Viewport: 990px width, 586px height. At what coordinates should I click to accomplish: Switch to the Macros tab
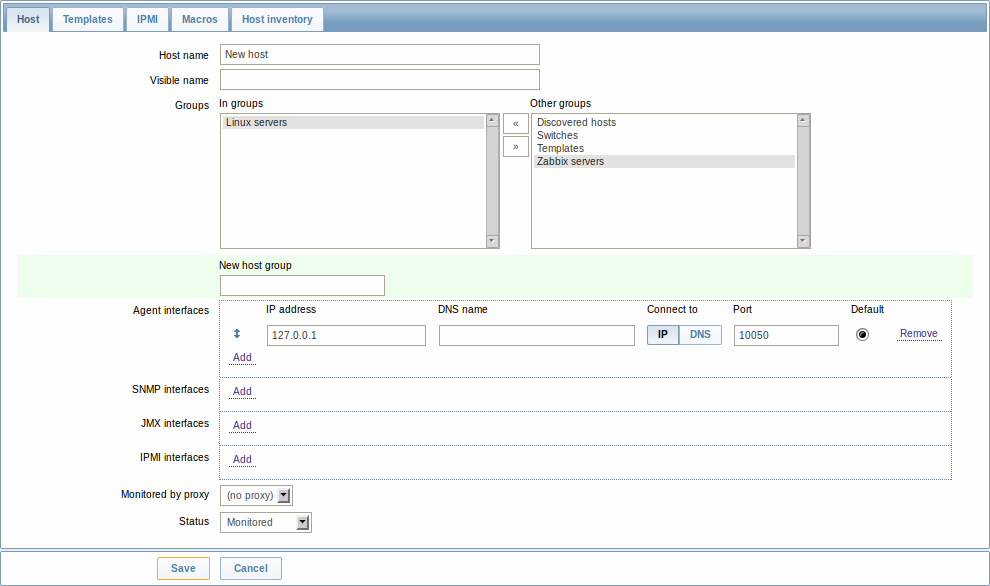coord(199,18)
